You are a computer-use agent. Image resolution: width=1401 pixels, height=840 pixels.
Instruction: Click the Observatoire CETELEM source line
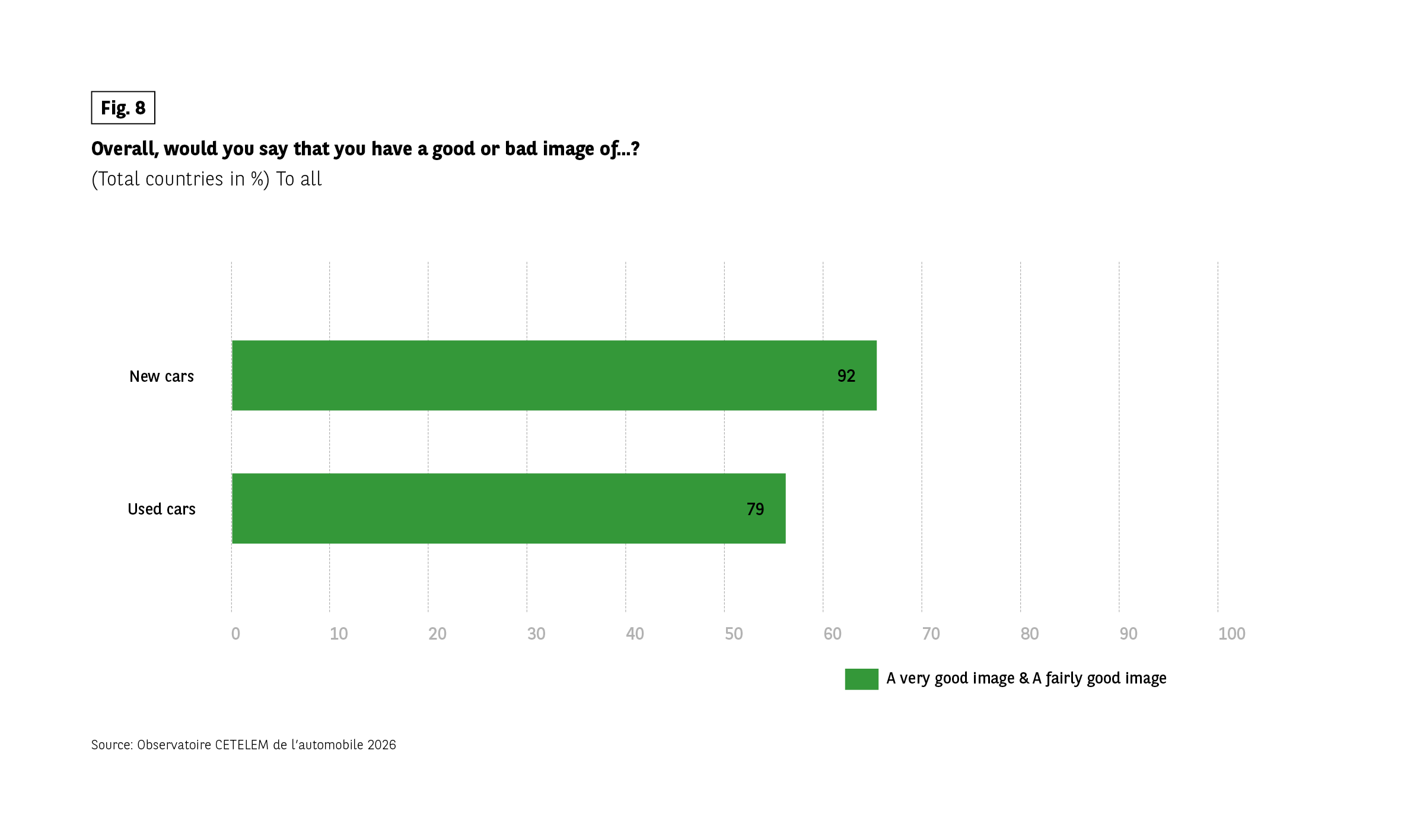(243, 745)
